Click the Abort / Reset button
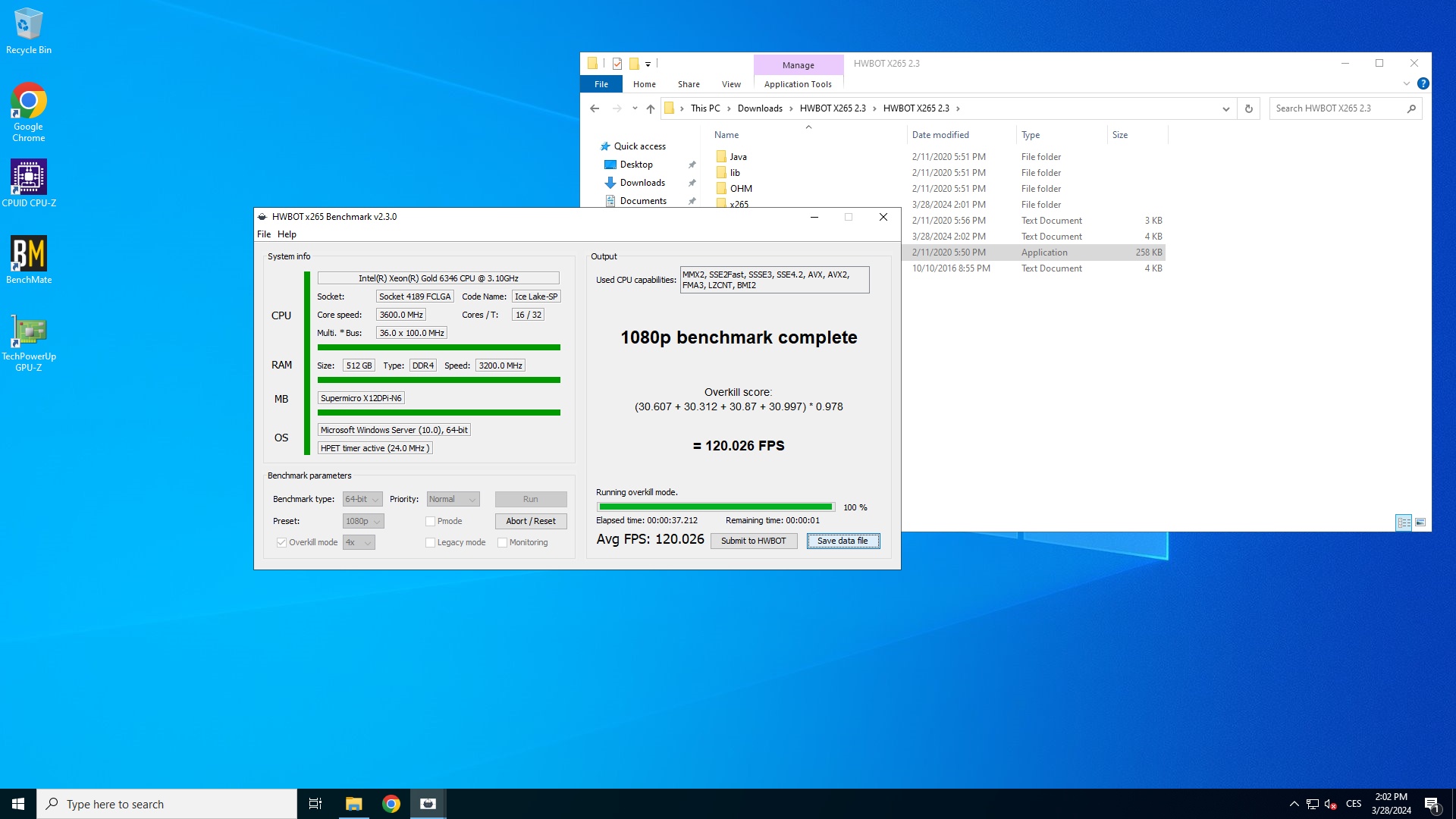1456x819 pixels. pos(531,521)
